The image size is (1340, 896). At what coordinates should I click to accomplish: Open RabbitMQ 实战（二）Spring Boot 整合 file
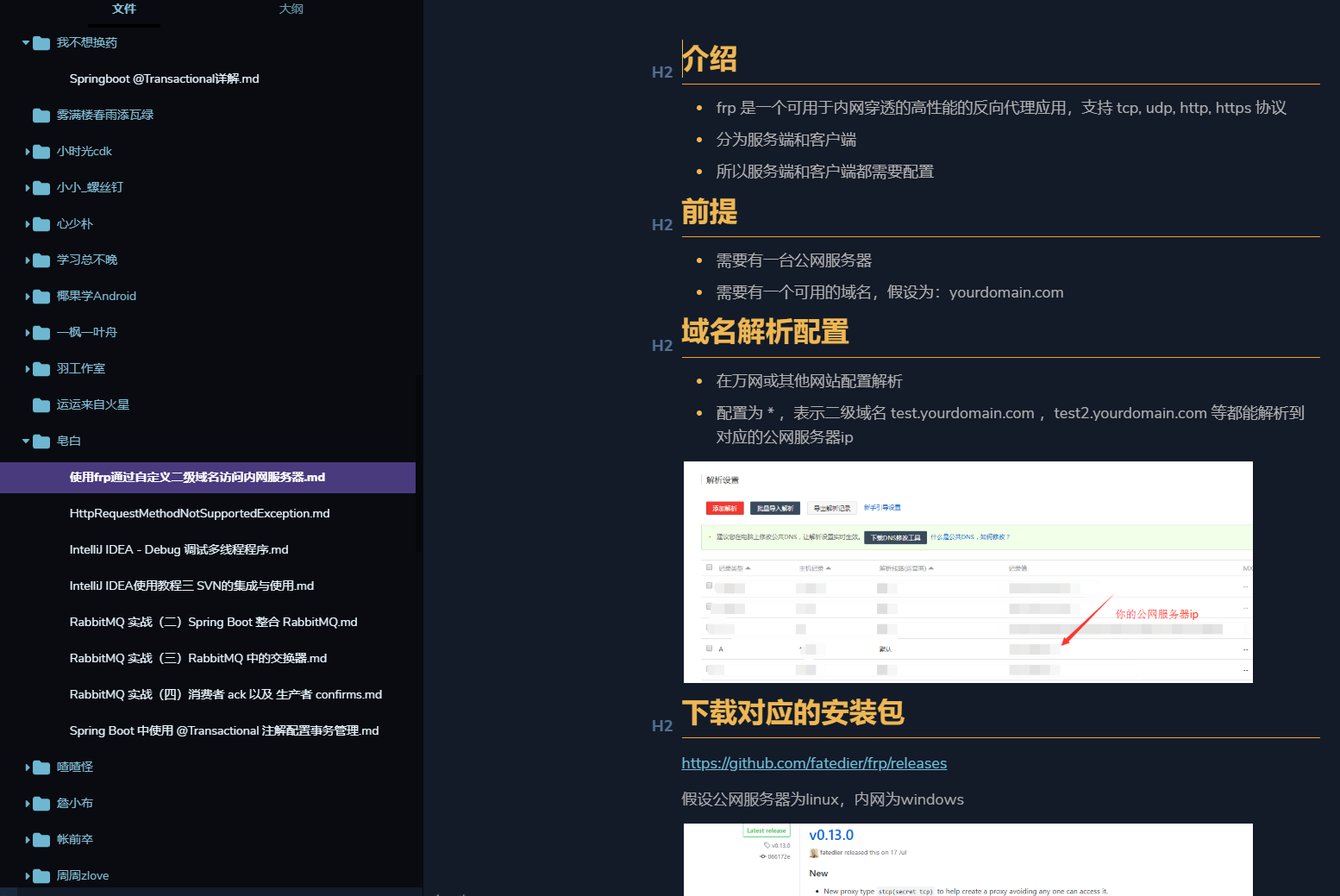pyautogui.click(x=213, y=622)
